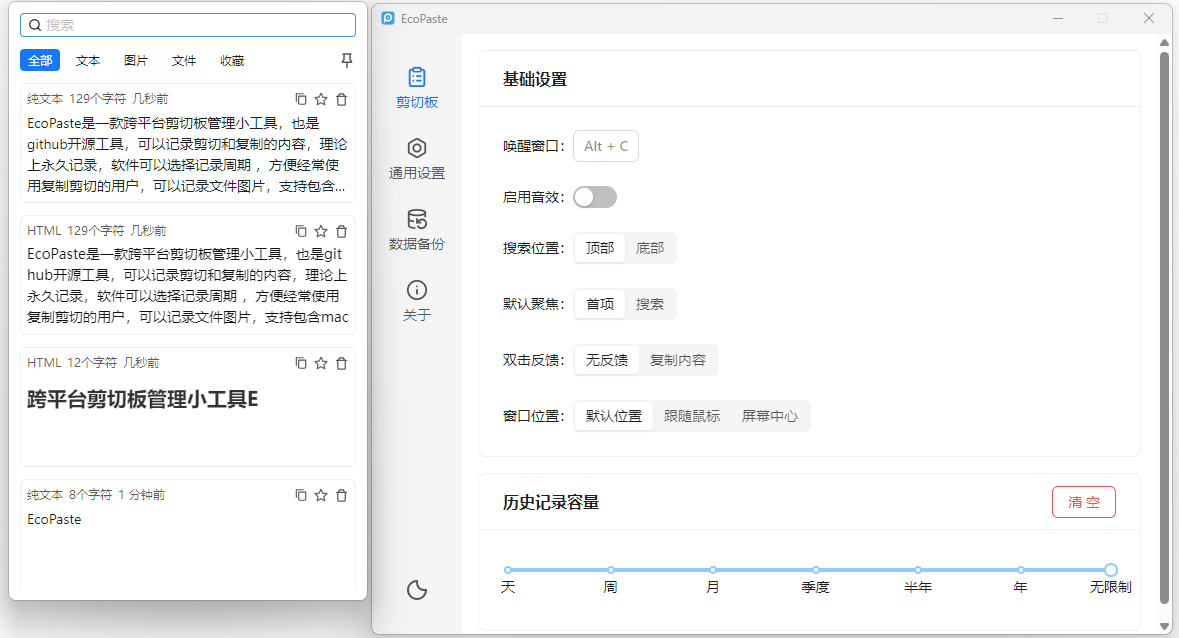Screen dimensions: 1179x638
Task: Select the 文件 filter tab
Action: (x=184, y=60)
